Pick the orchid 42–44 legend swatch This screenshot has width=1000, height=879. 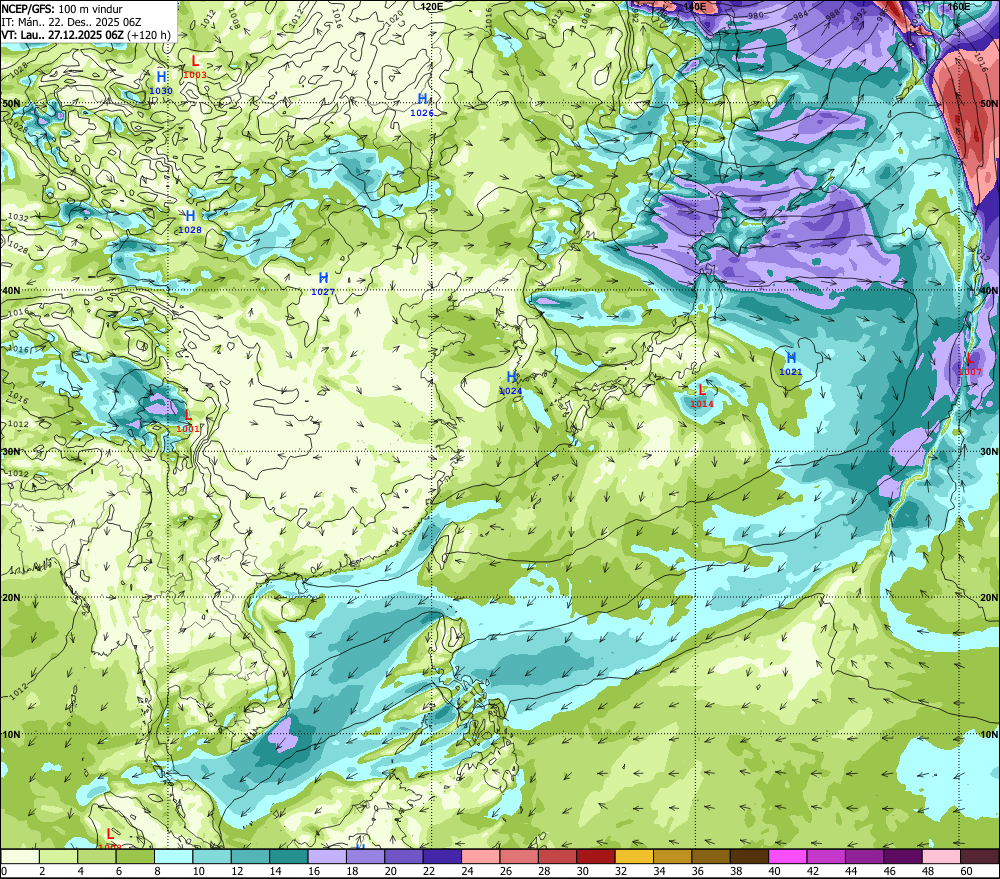(x=826, y=857)
